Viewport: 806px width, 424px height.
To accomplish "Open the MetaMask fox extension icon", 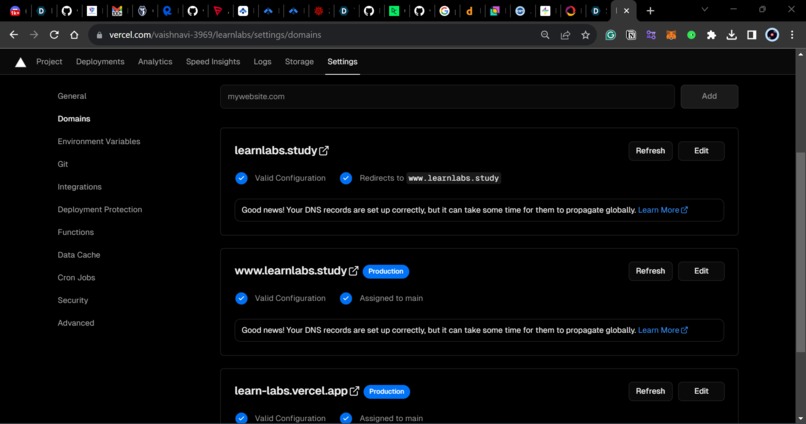I will pyautogui.click(x=671, y=35).
